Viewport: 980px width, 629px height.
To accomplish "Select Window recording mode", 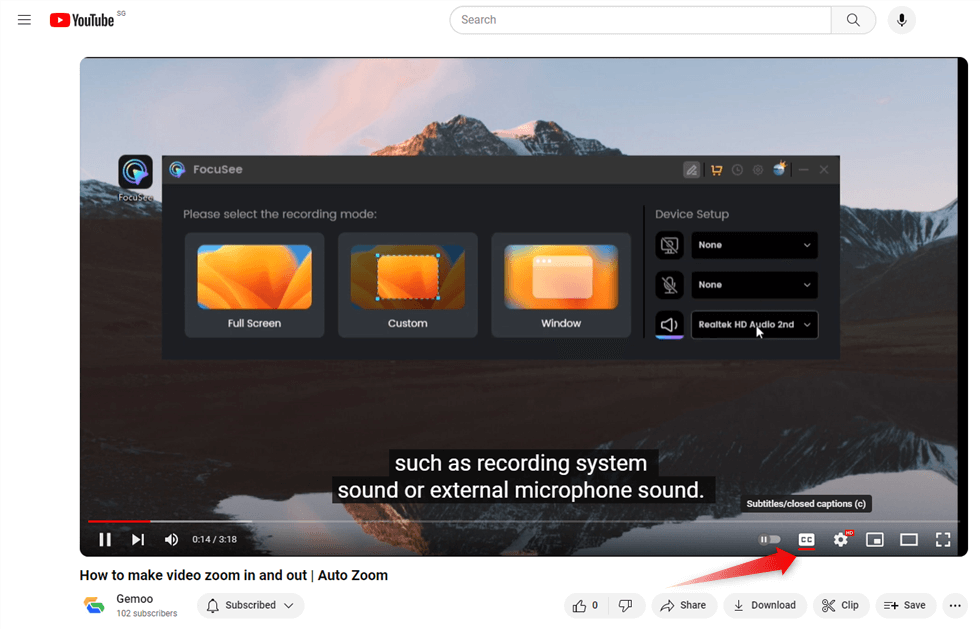I will 561,285.
